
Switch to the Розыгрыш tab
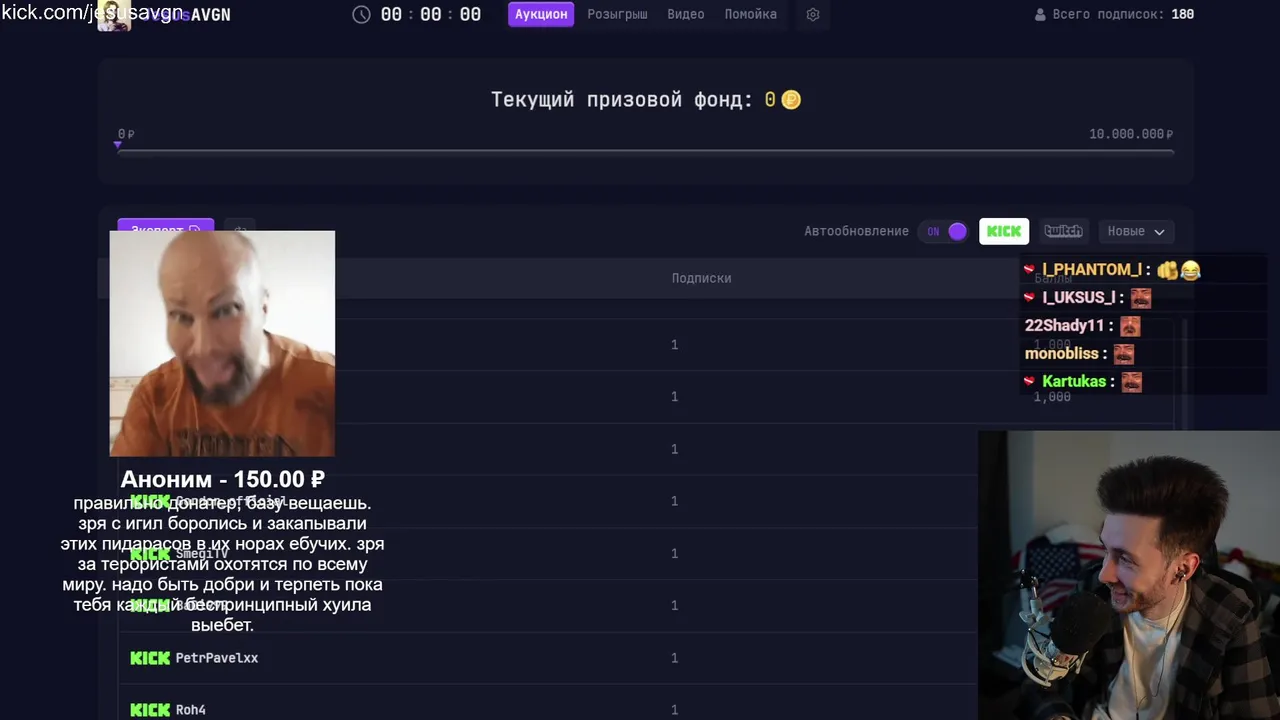coord(617,14)
